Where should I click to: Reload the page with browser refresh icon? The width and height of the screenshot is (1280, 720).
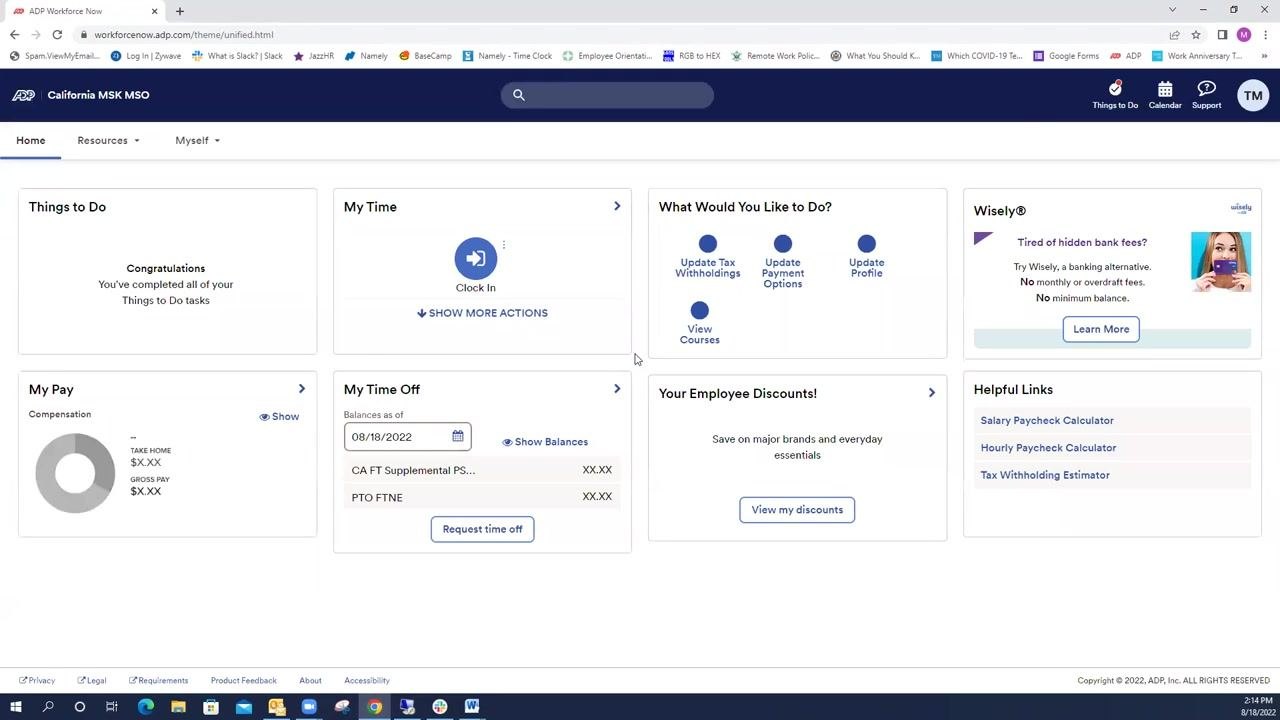click(57, 35)
